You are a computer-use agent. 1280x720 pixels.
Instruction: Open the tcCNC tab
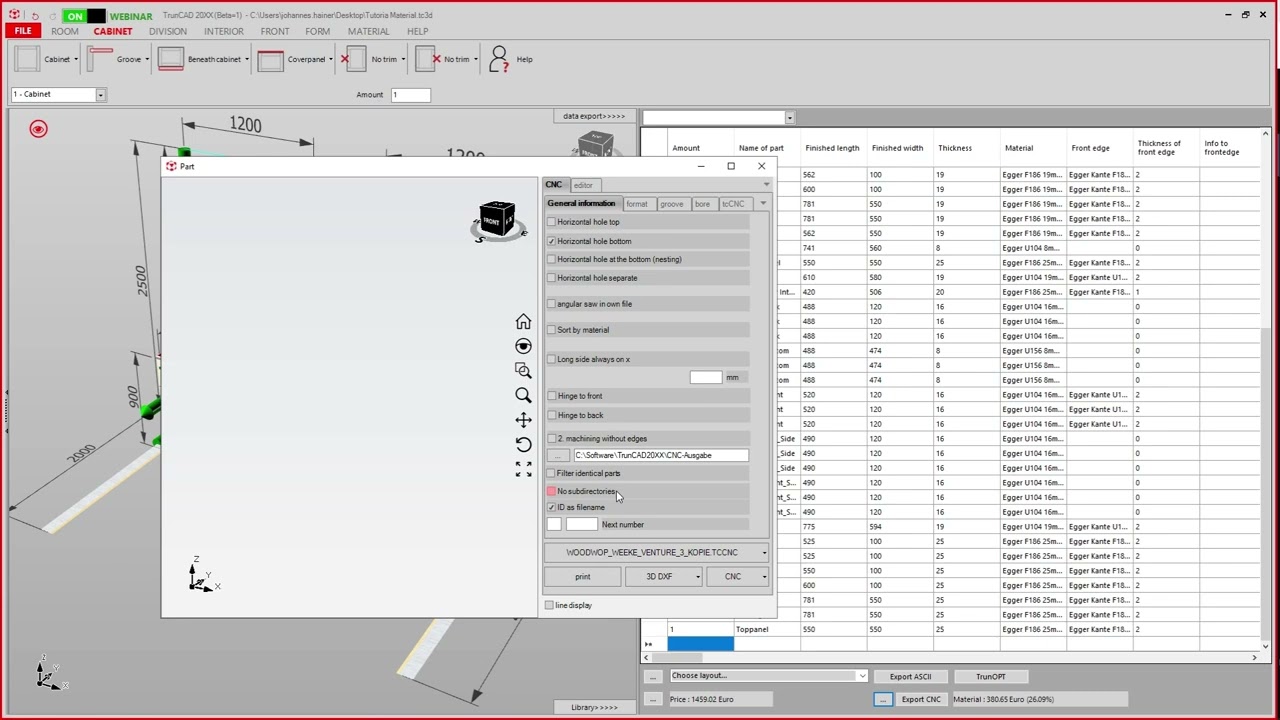tap(733, 204)
